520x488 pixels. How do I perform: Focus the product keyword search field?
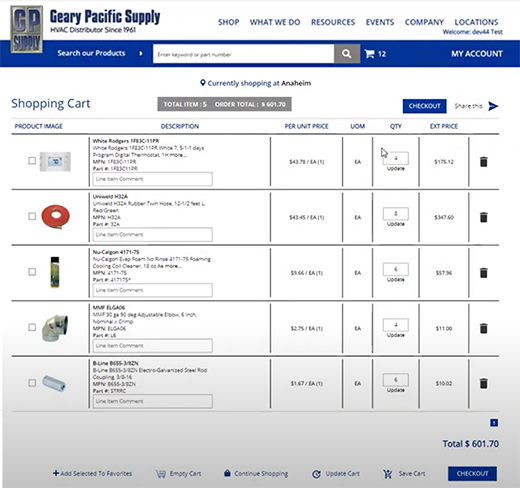tap(244, 54)
